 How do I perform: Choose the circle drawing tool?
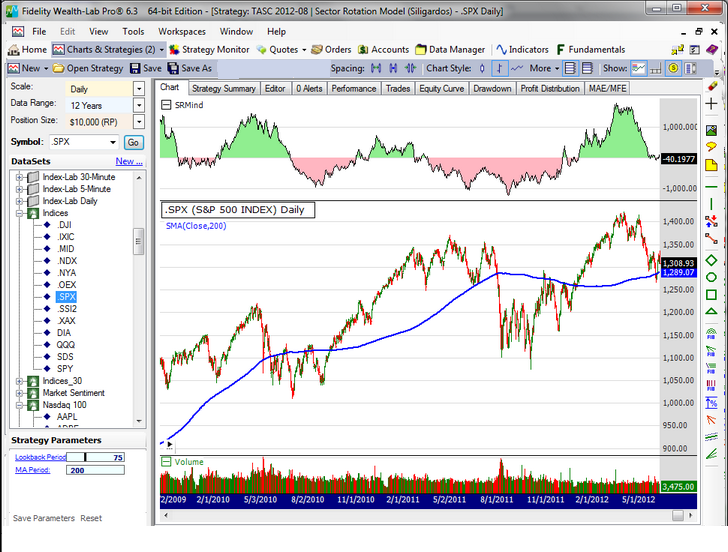pos(711,277)
